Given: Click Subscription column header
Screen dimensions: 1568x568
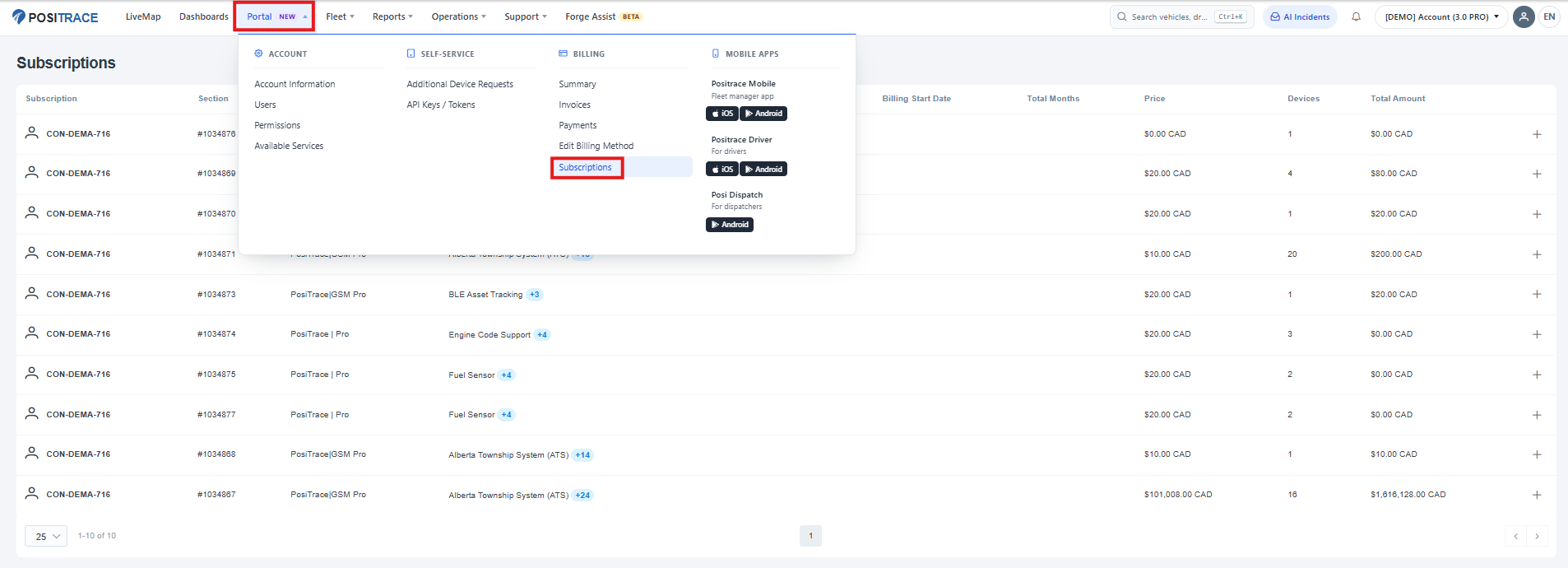Looking at the screenshot, I should (51, 99).
